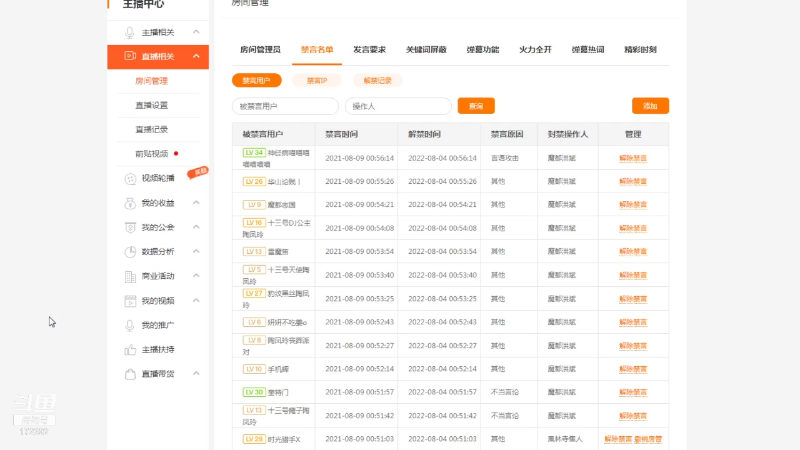Select the 禁言IP pill filter
Viewport: 800px width, 450px height.
click(x=317, y=81)
